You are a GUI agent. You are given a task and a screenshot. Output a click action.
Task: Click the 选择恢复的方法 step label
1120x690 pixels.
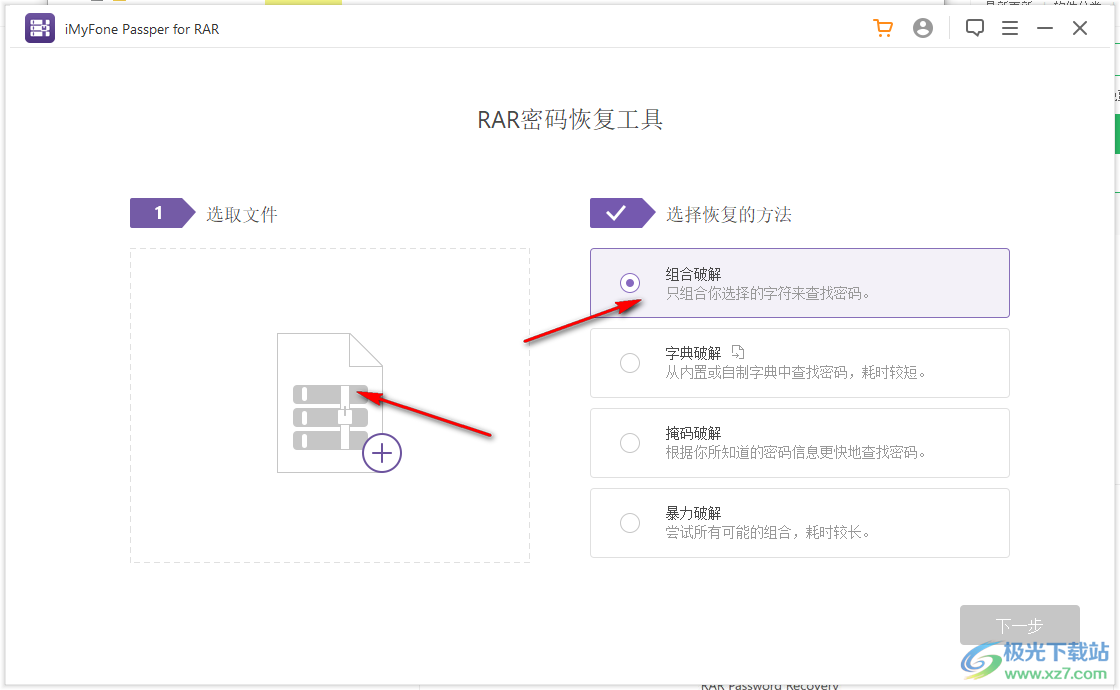tap(729, 214)
